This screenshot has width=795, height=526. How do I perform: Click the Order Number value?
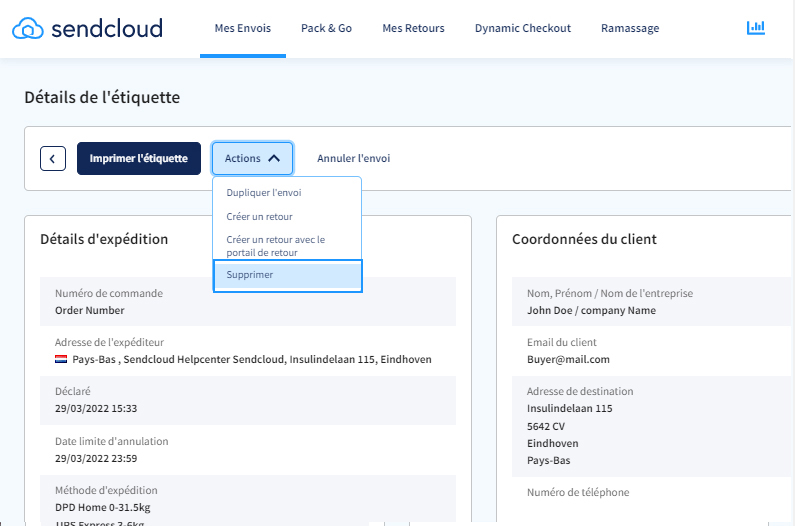(x=90, y=310)
